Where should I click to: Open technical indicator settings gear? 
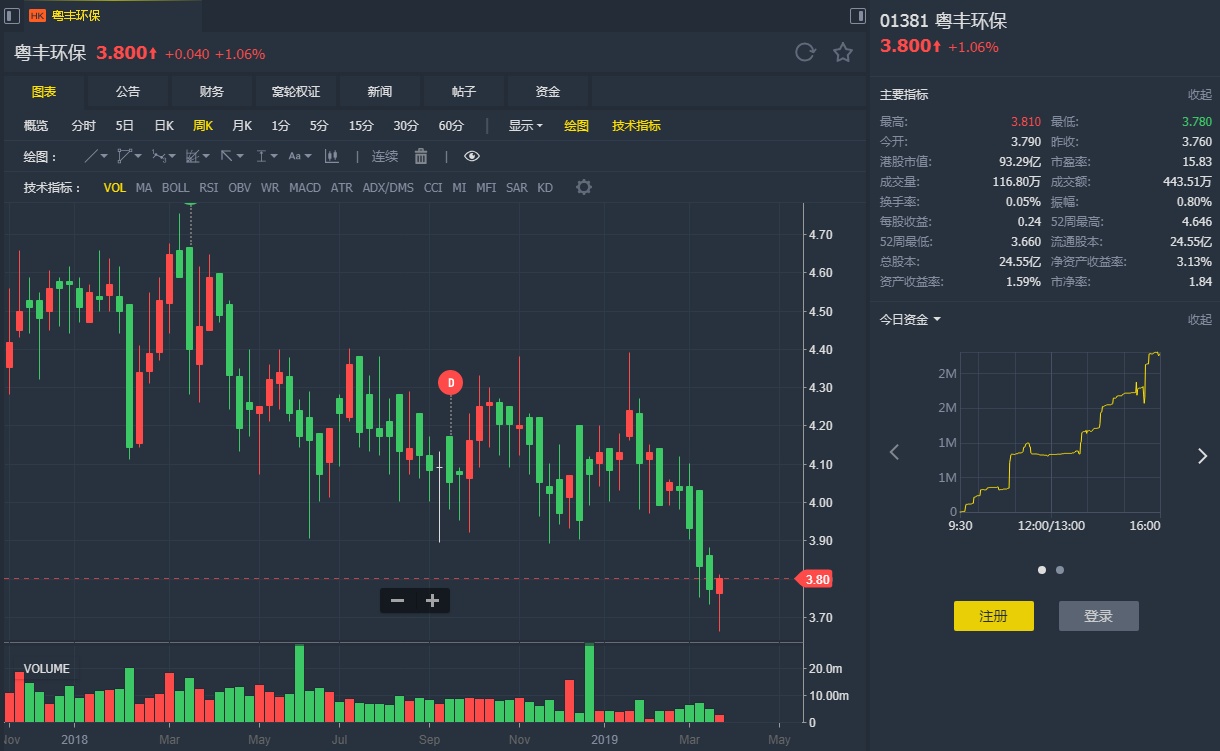point(584,187)
